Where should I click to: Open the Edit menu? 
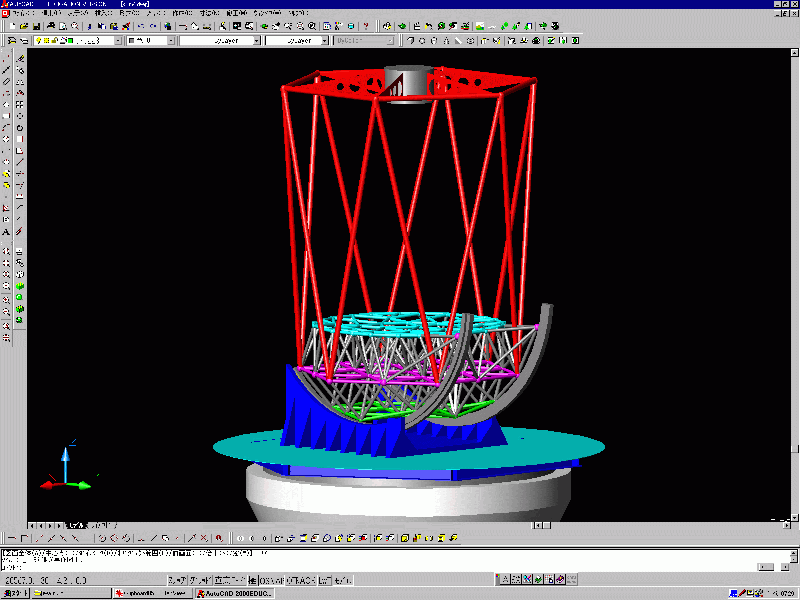51,13
